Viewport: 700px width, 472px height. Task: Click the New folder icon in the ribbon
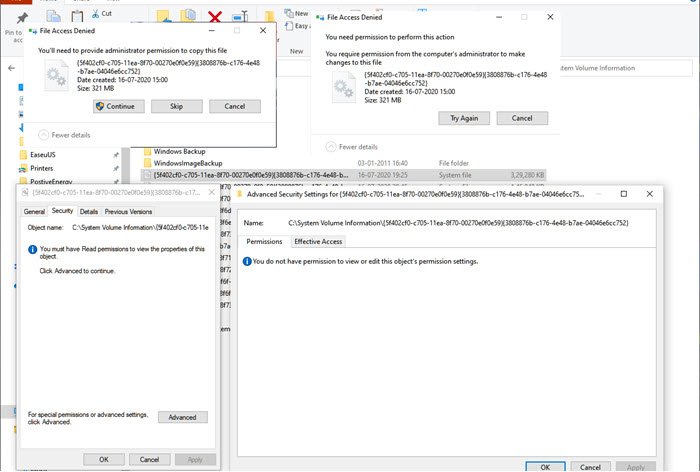269,17
